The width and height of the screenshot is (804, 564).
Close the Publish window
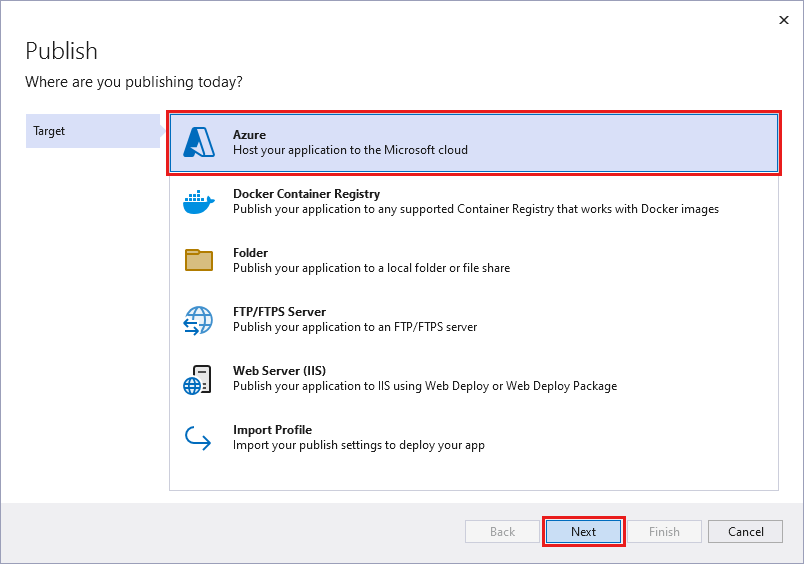tap(781, 19)
